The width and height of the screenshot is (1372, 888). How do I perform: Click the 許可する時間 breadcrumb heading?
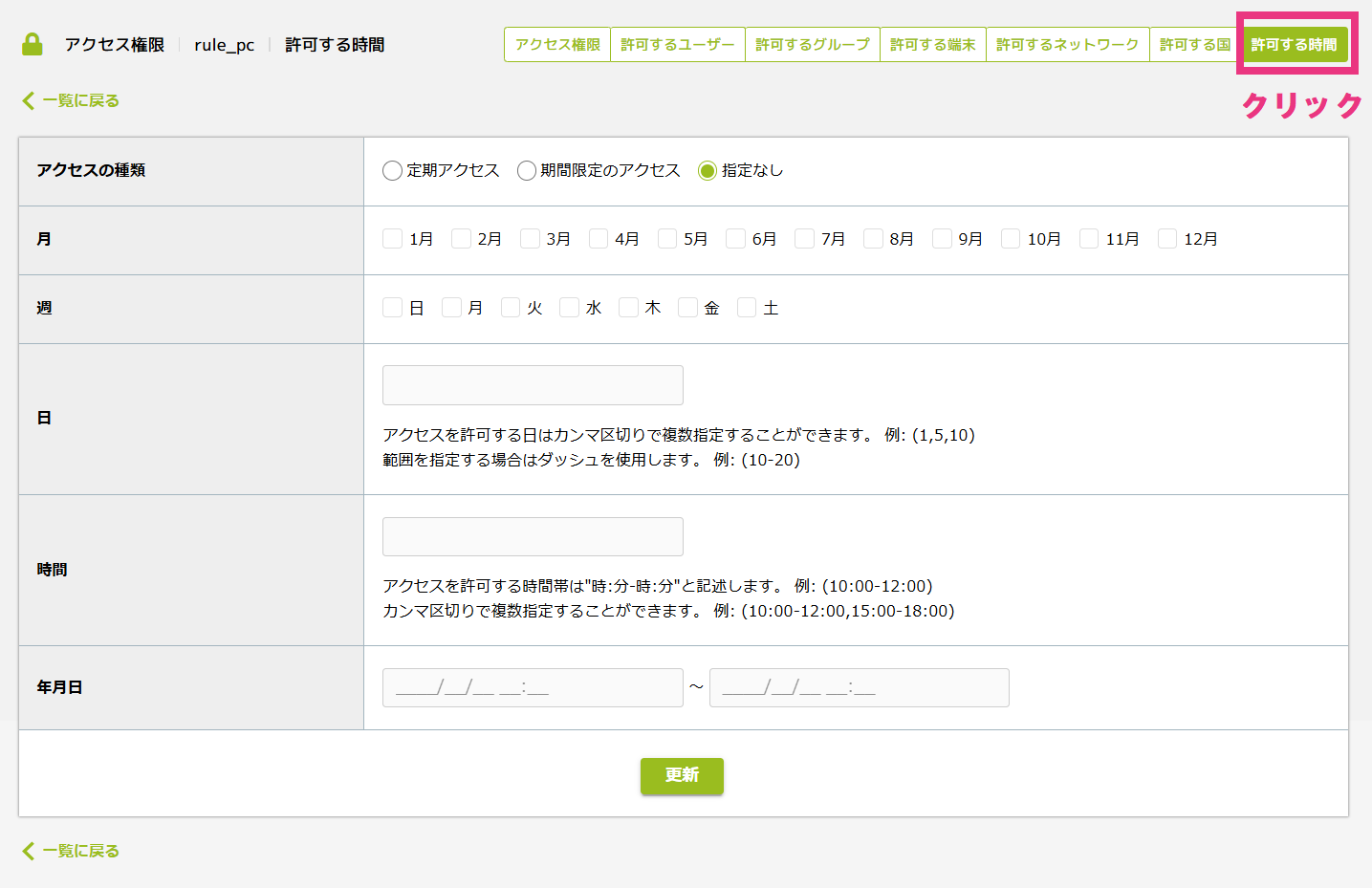(335, 45)
